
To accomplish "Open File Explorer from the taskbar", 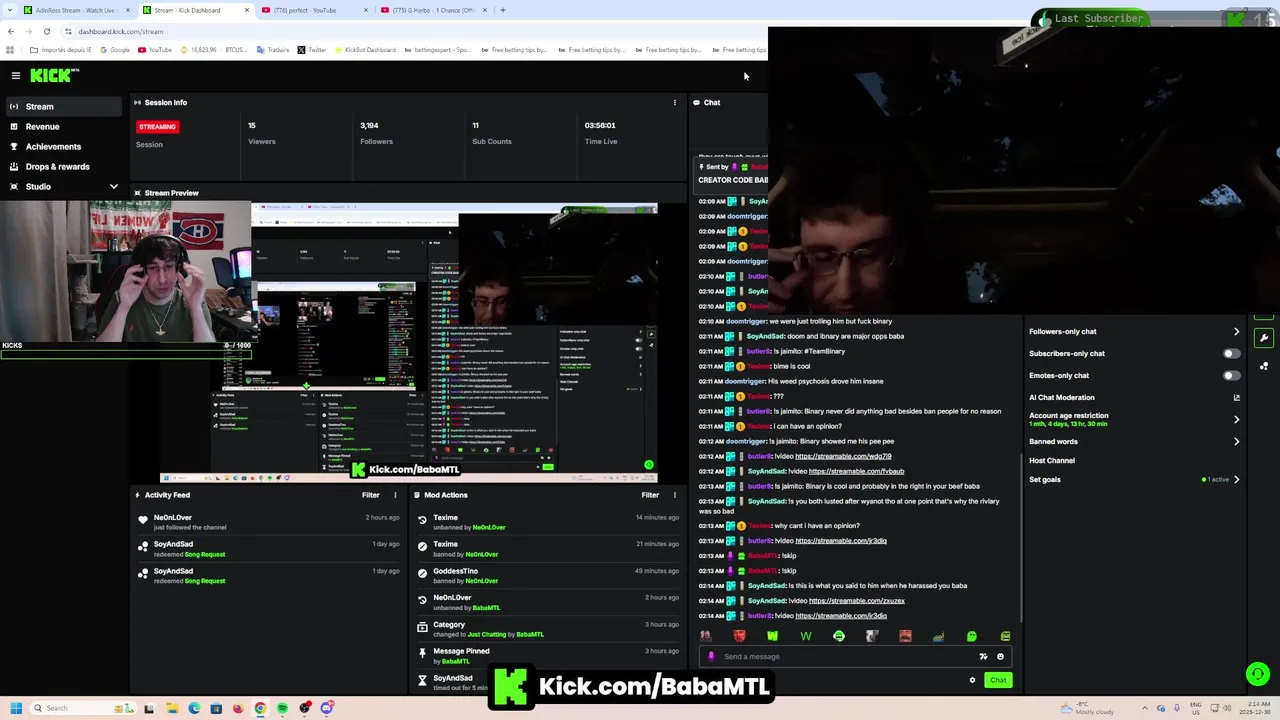I will pyautogui.click(x=172, y=708).
